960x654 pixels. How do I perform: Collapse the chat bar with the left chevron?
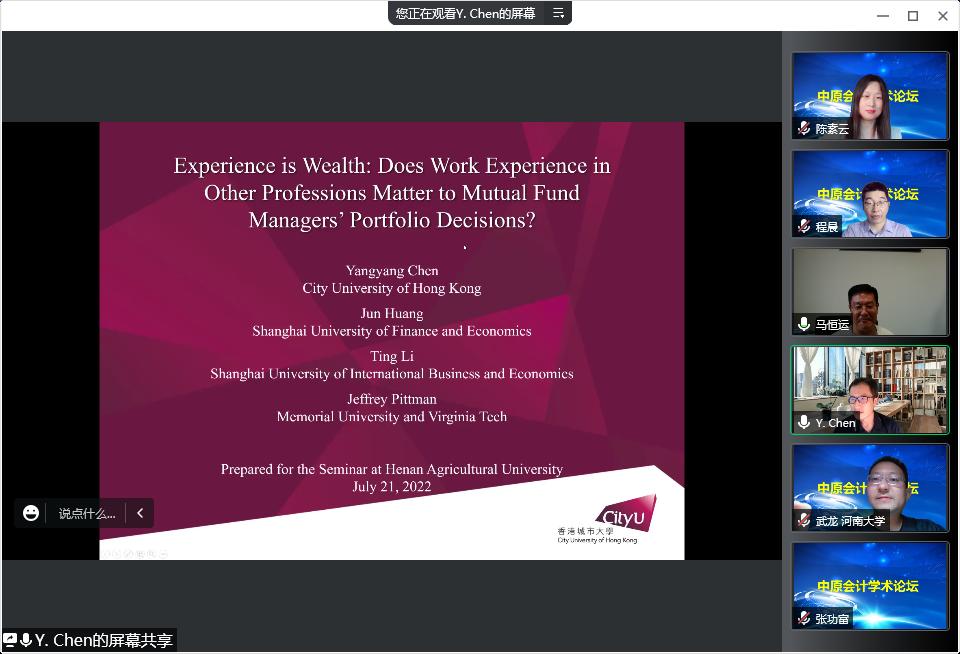[140, 513]
